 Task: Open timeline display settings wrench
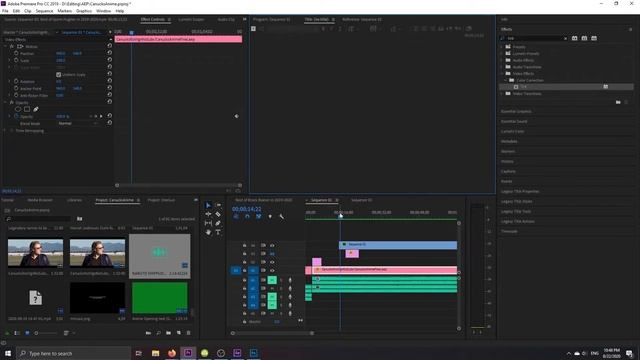[x=281, y=216]
